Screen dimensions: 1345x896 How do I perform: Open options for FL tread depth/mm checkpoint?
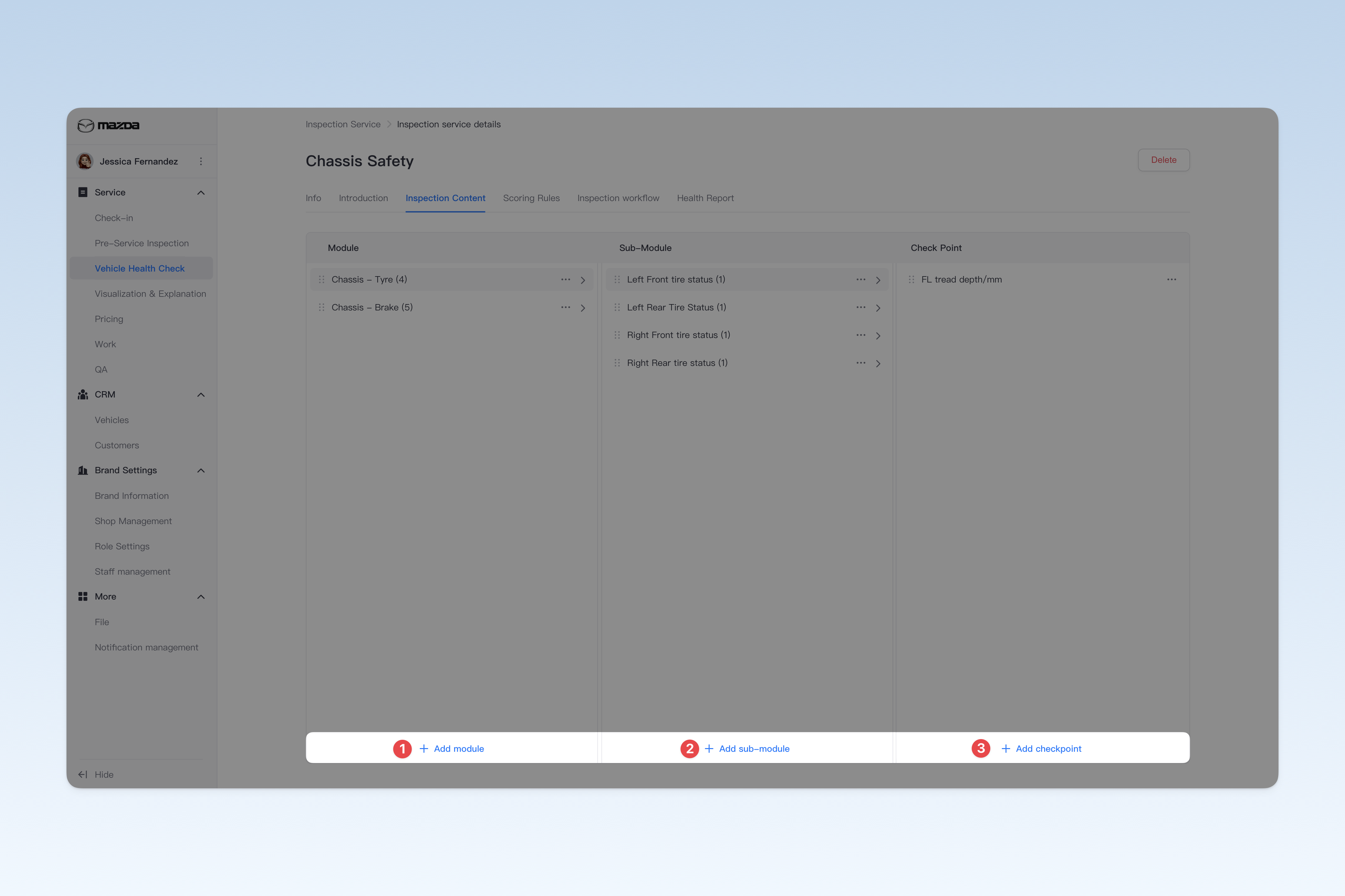(x=1171, y=280)
